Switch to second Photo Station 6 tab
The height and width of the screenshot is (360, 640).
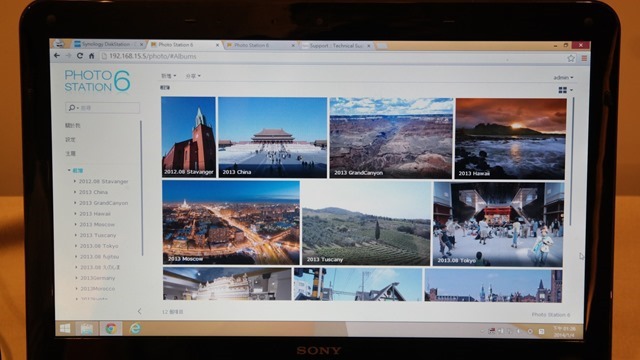coord(260,45)
